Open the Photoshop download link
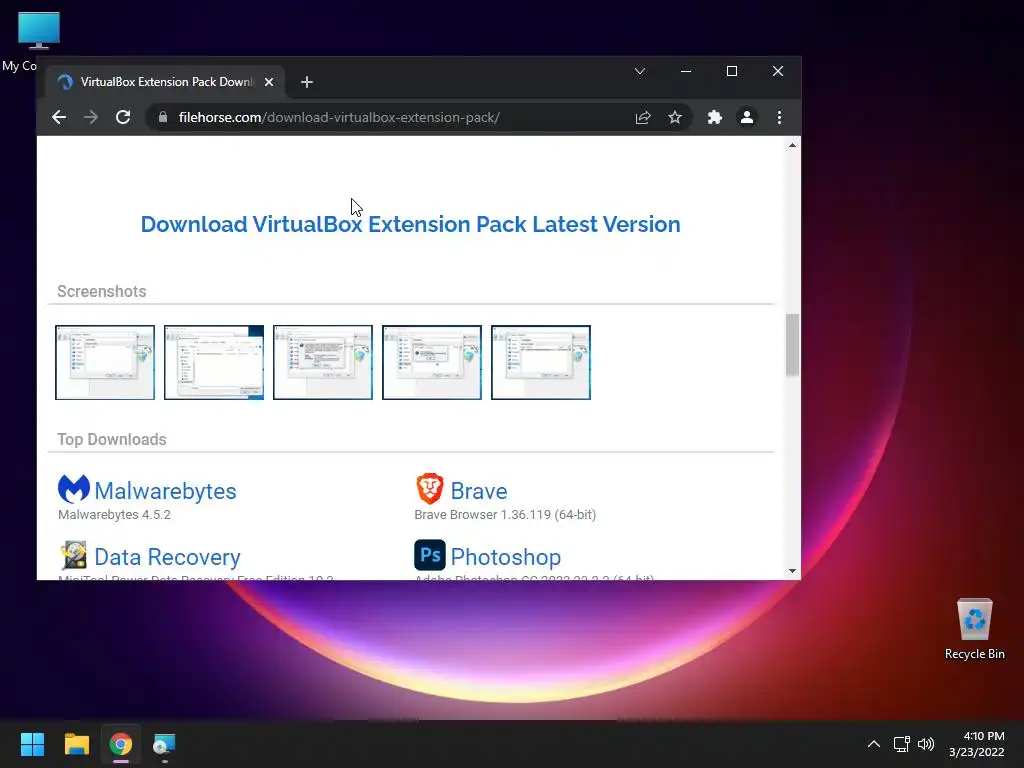1024x768 pixels. tap(505, 557)
